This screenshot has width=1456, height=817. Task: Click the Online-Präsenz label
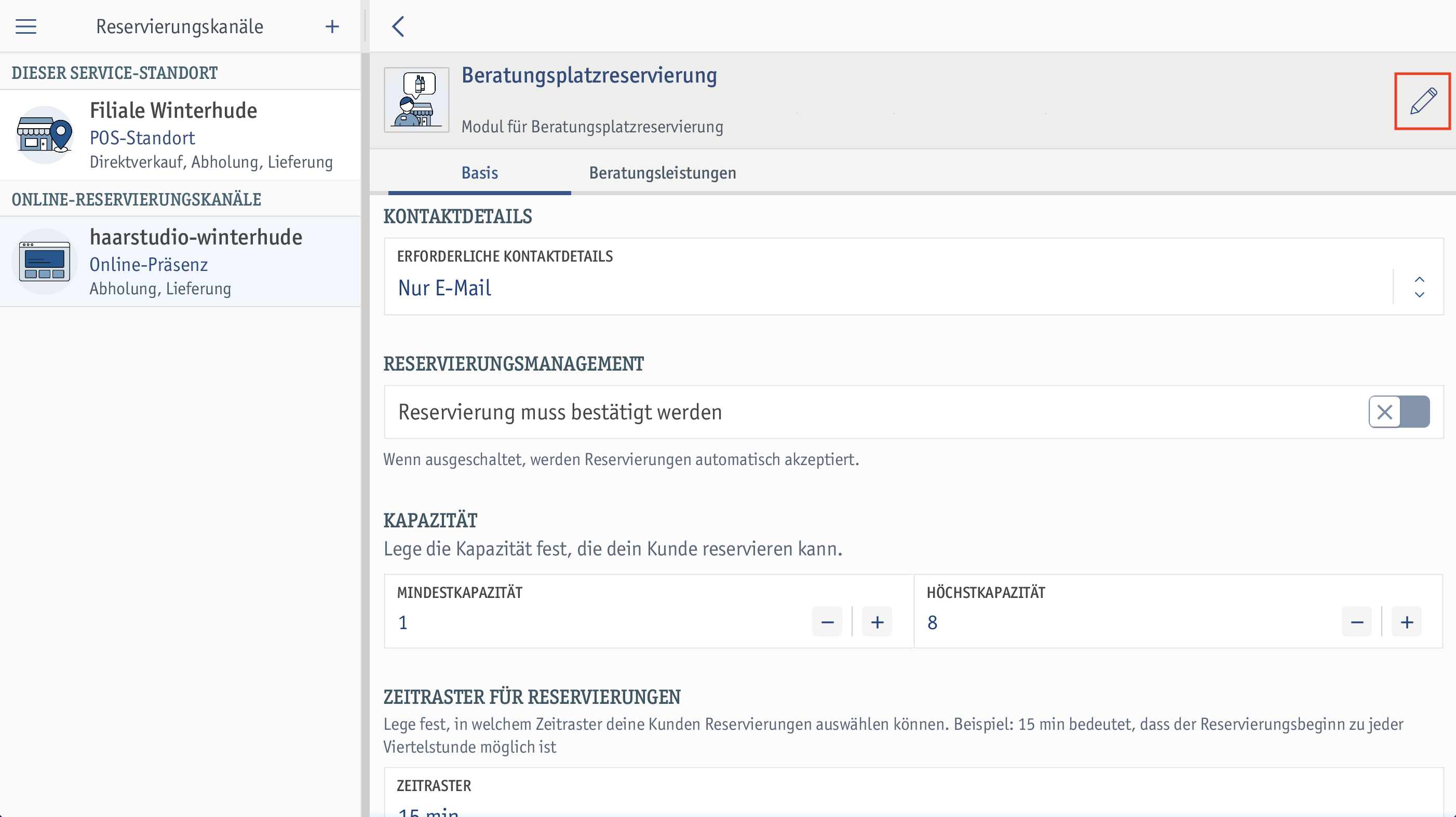[x=149, y=264]
